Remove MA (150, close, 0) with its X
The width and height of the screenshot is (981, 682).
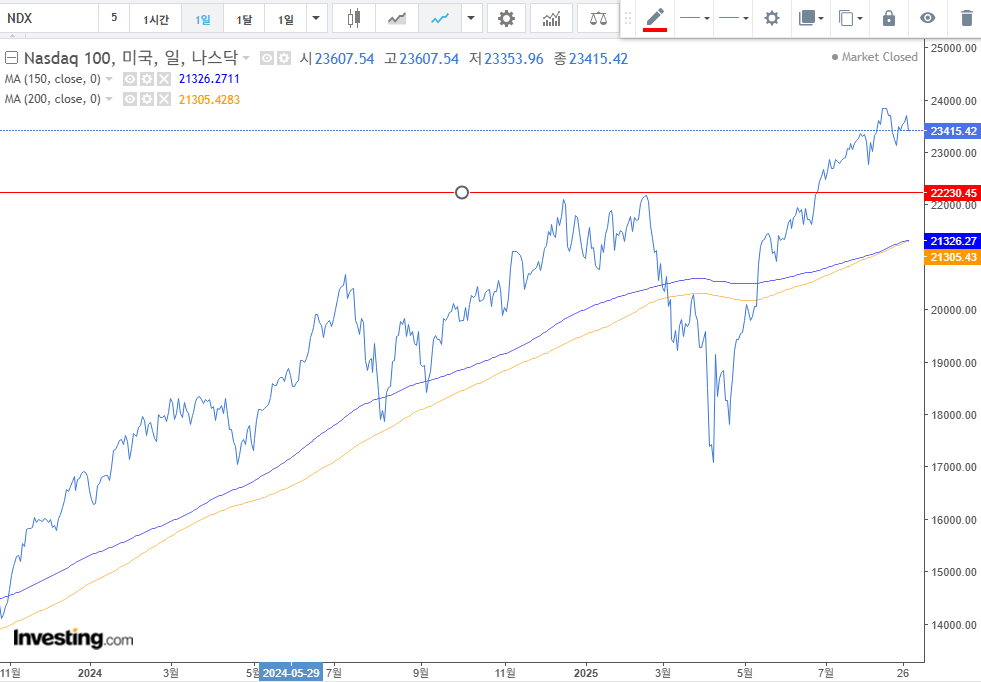[163, 79]
